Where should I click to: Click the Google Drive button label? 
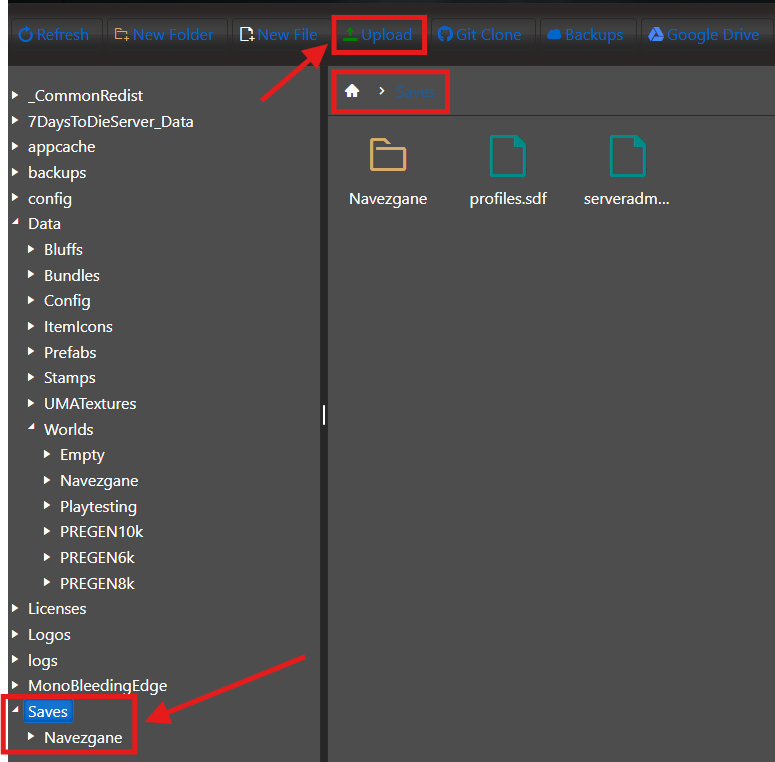tap(713, 35)
